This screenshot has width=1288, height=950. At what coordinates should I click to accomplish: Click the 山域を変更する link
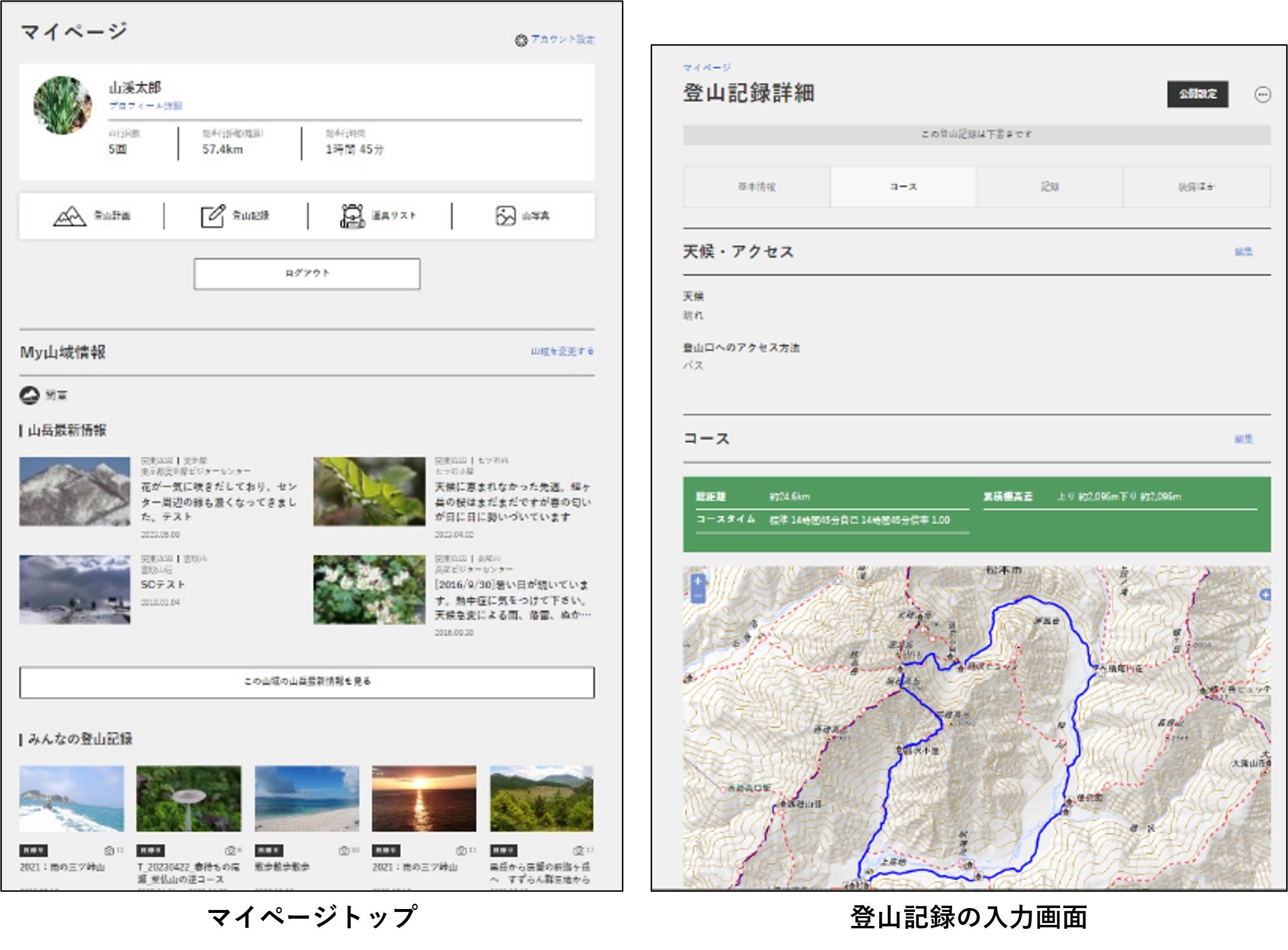(x=562, y=351)
